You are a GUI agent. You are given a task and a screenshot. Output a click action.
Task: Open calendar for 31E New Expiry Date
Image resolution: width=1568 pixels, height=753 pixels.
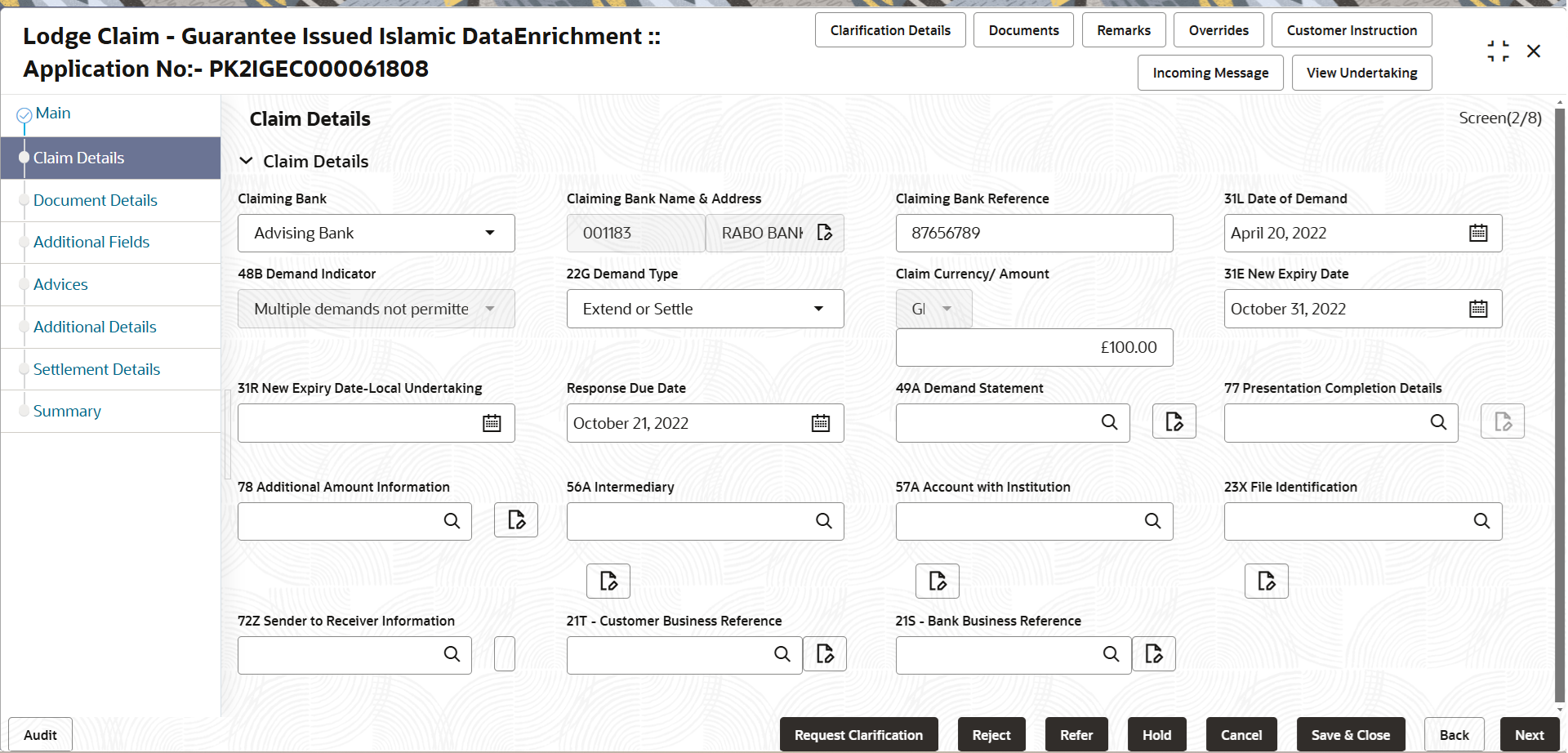pos(1478,309)
